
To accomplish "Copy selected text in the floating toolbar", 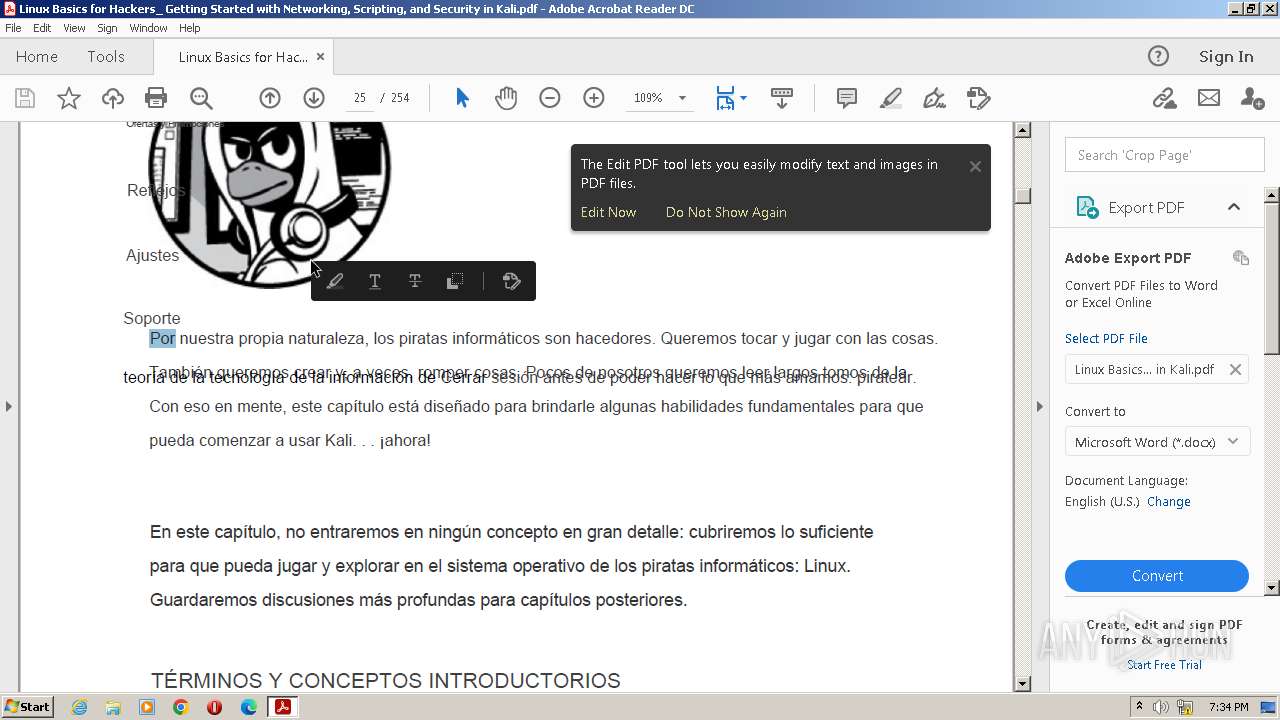I will [x=454, y=281].
